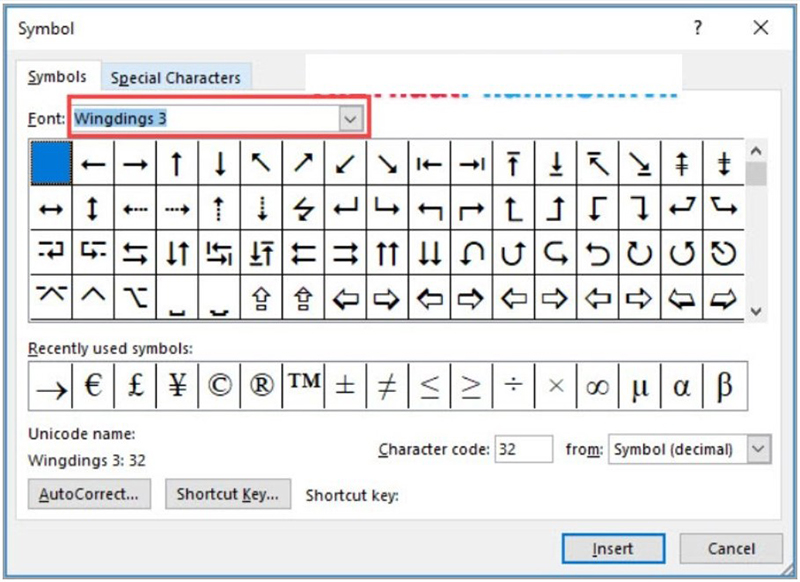Pick the division sign from recently used
Screen dimensions: 800x582
click(513, 386)
